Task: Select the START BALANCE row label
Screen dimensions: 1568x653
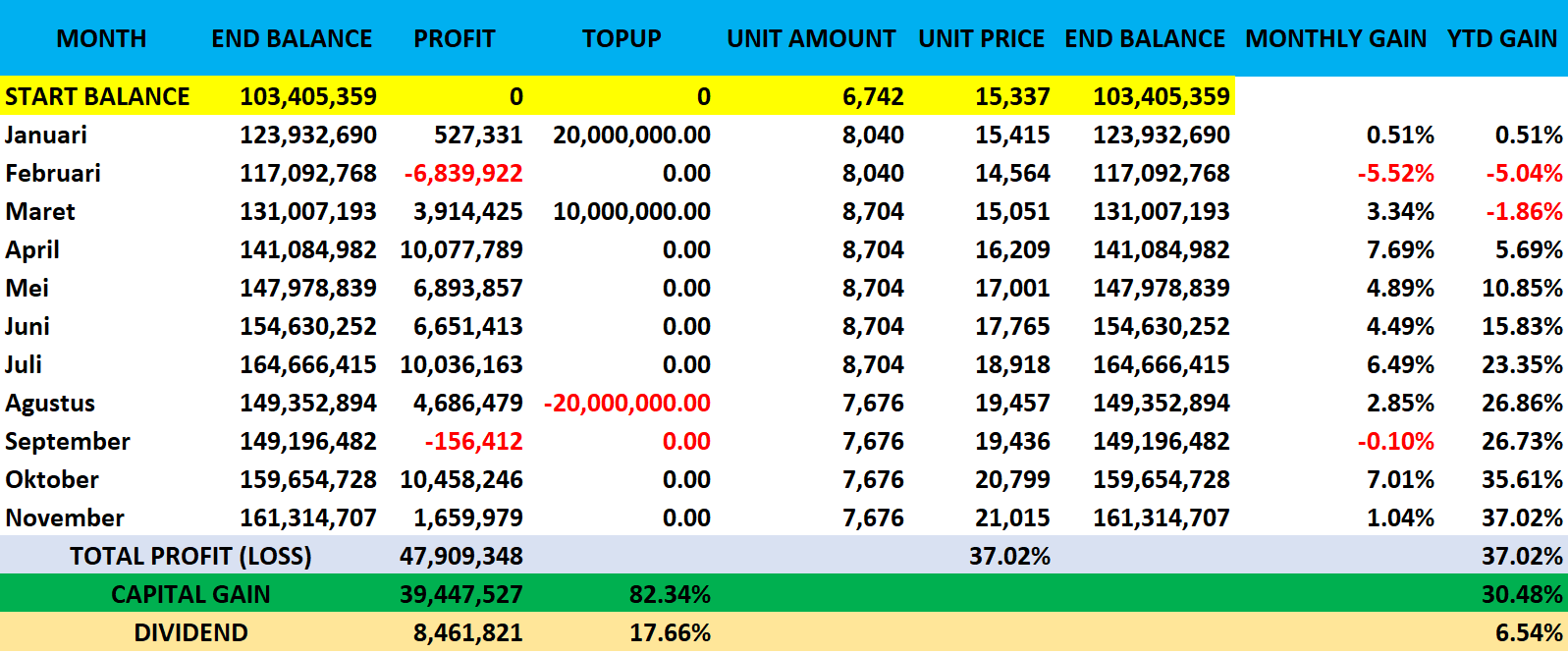Action: (97, 96)
